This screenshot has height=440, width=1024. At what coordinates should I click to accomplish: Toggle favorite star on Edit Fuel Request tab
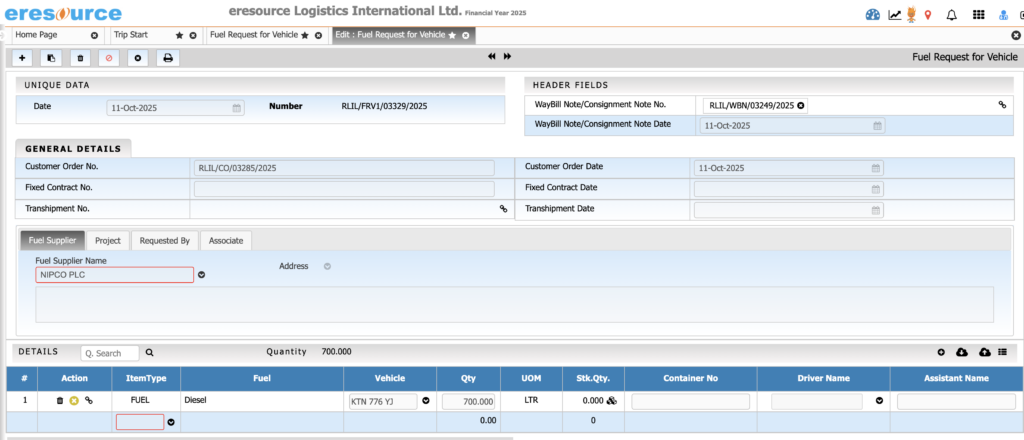pos(452,35)
